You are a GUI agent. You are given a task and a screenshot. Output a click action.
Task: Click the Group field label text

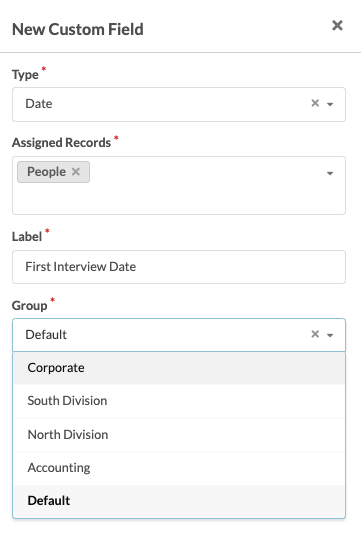(30, 306)
